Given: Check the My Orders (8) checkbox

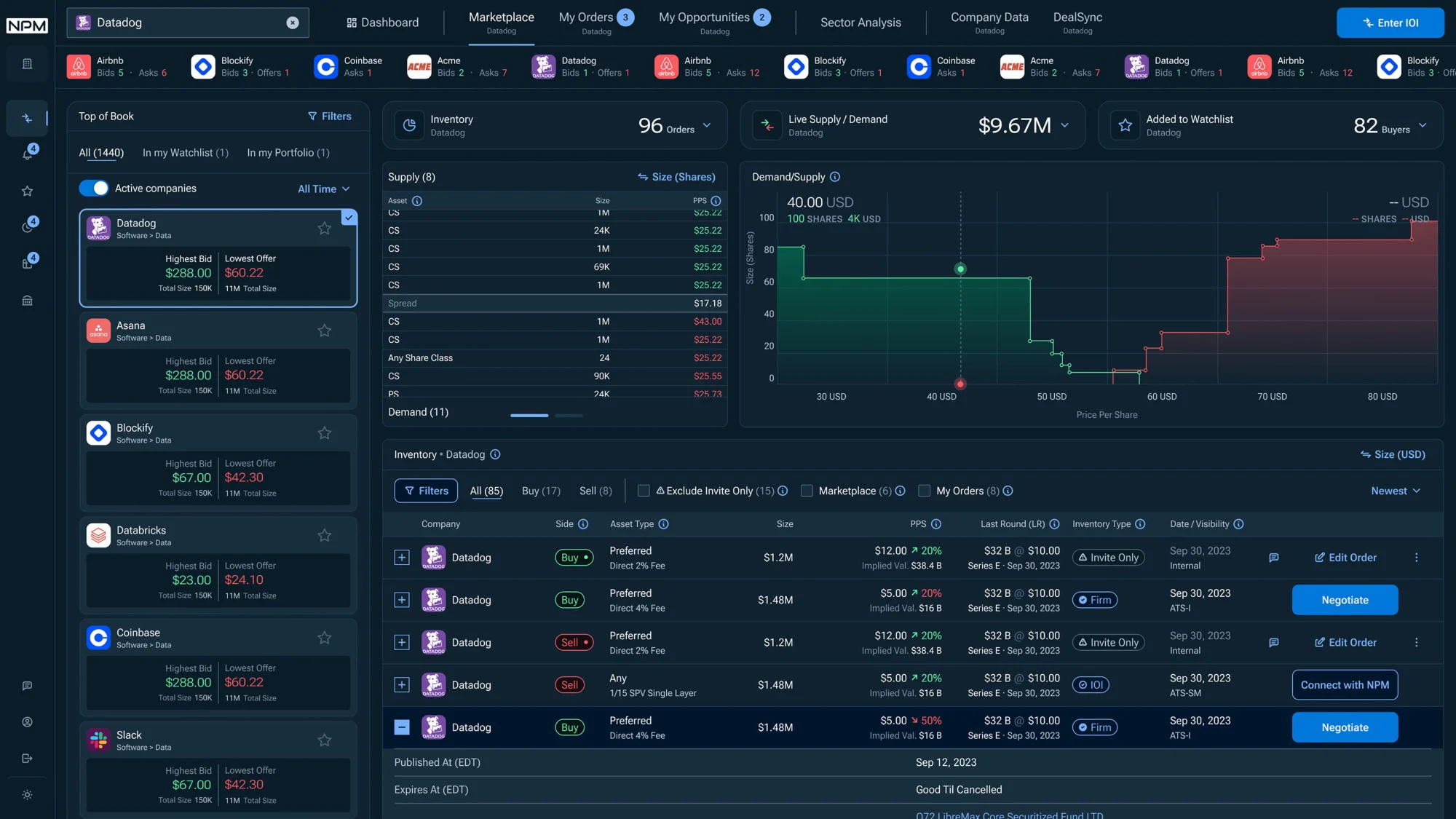Looking at the screenshot, I should (x=925, y=491).
